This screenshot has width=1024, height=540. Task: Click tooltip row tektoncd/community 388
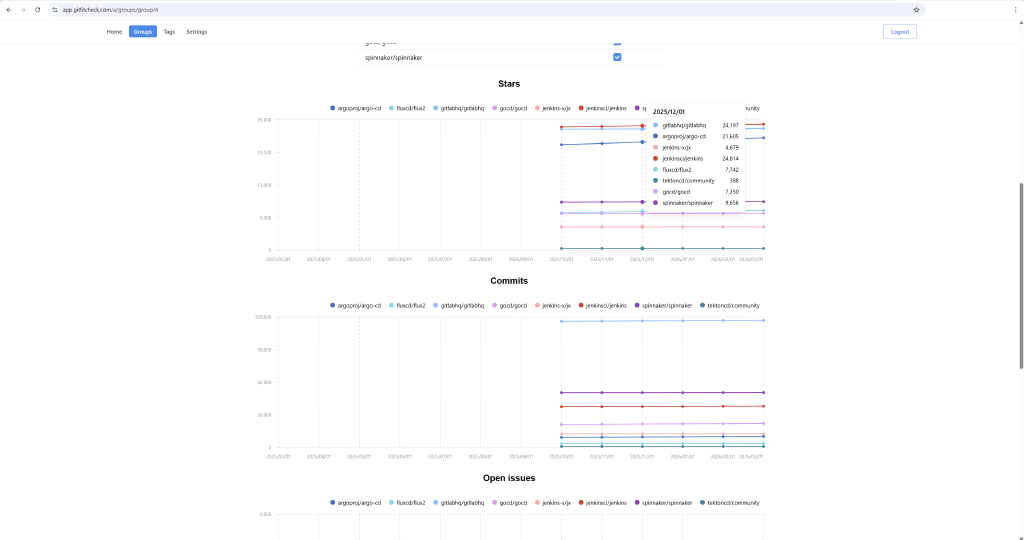pyautogui.click(x=696, y=181)
